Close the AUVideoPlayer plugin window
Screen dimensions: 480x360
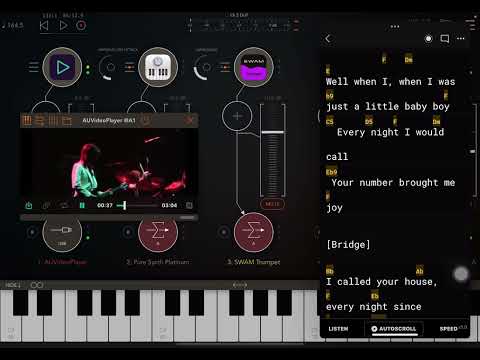pos(189,120)
